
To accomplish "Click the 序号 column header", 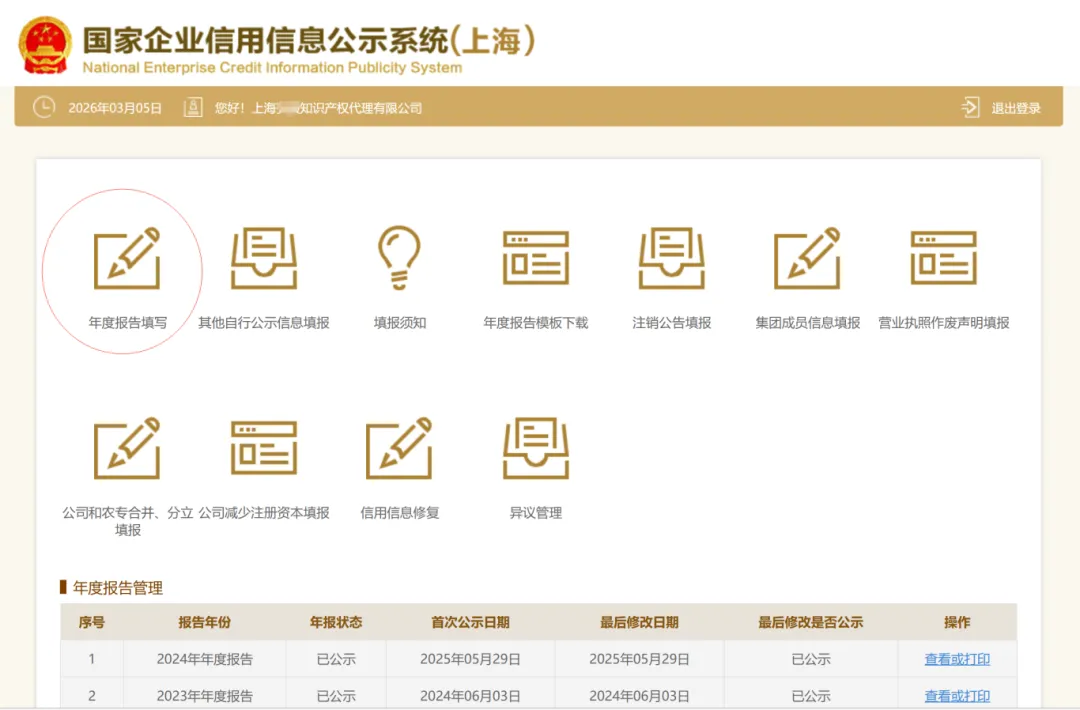I will point(92,623).
